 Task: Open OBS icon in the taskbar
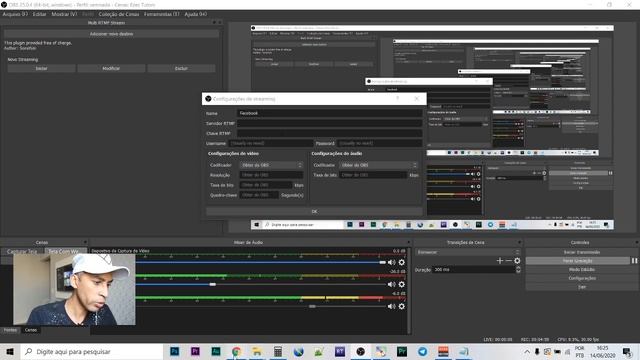coord(360,351)
